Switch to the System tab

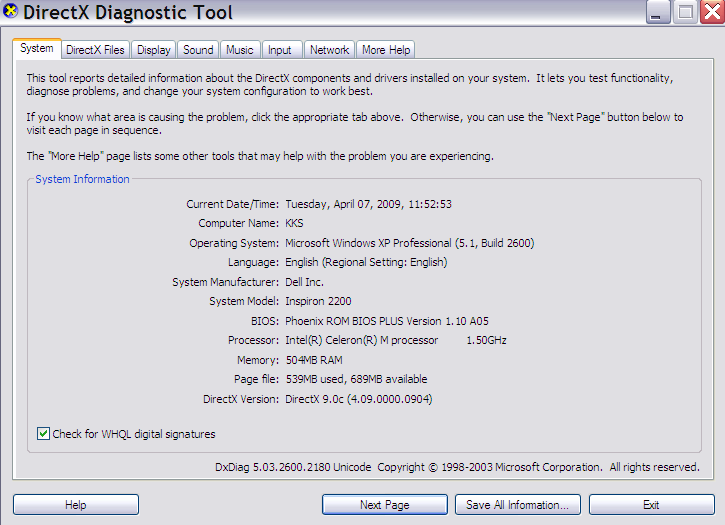click(37, 49)
